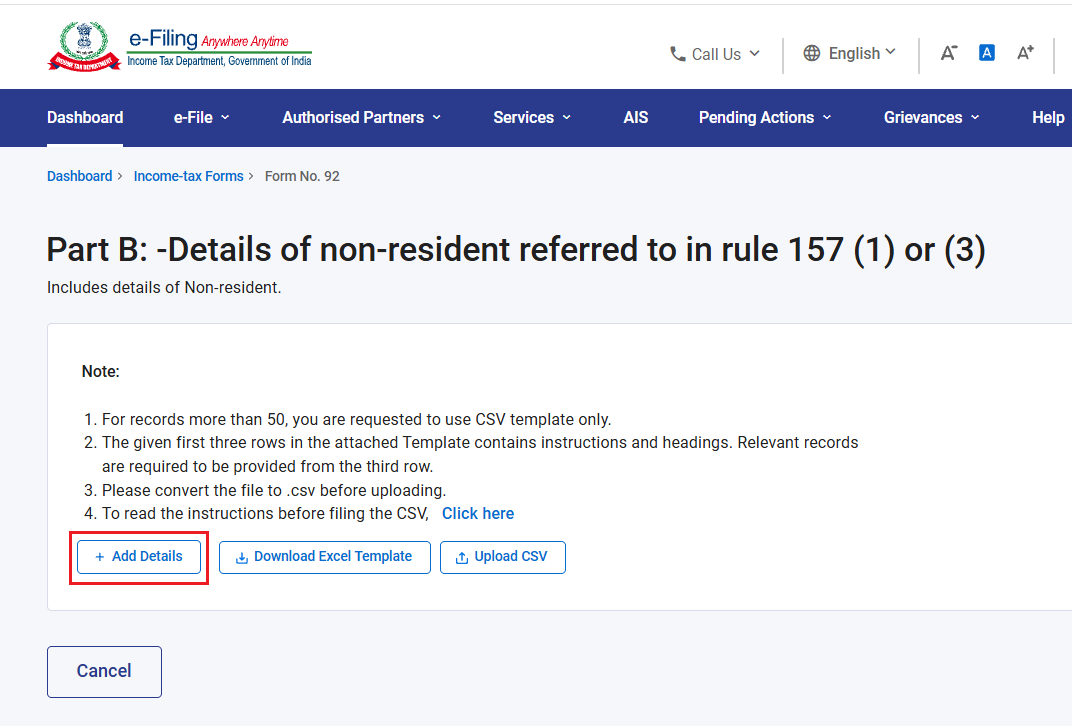Decrease font size with A- icon
Viewport: 1072px width, 726px height.
point(949,53)
